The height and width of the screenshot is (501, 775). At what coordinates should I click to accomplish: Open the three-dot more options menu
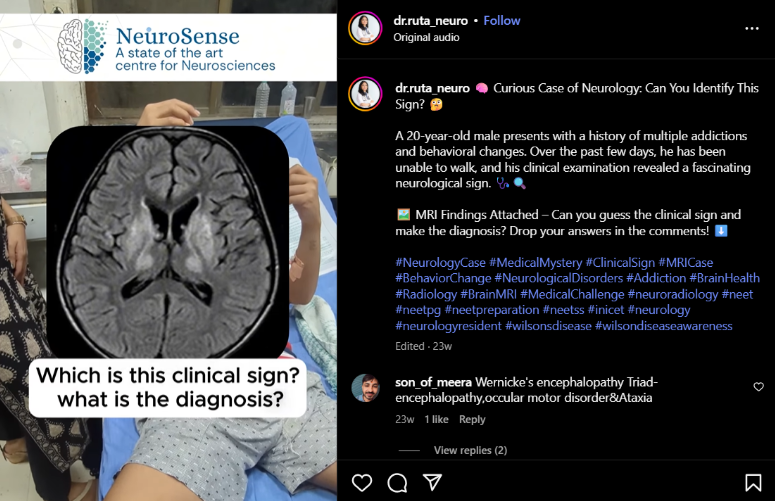pyautogui.click(x=752, y=29)
